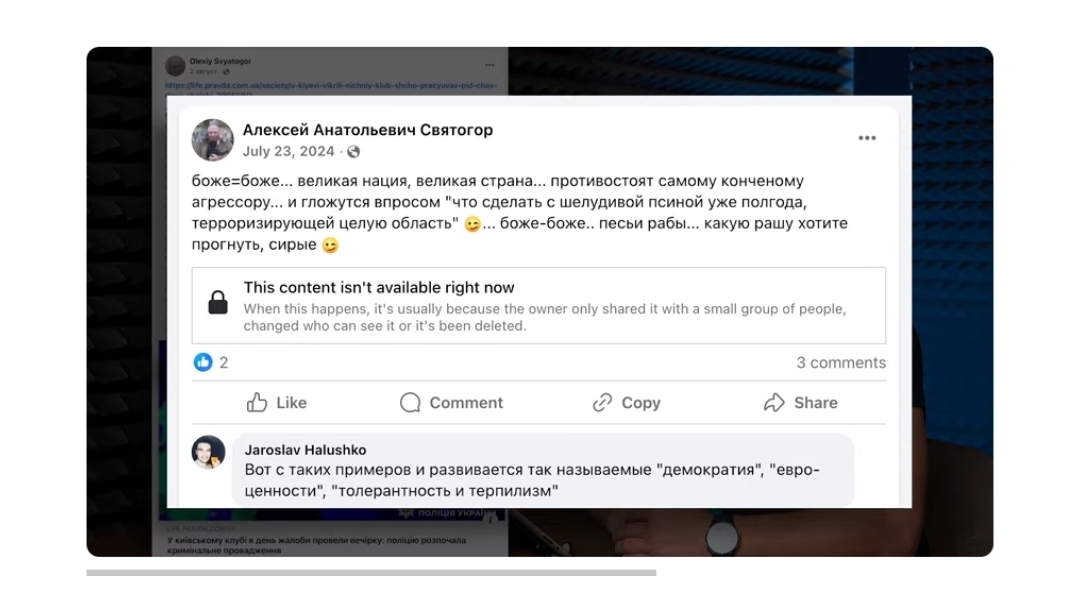
Task: Click the Share arrow button
Action: [800, 402]
